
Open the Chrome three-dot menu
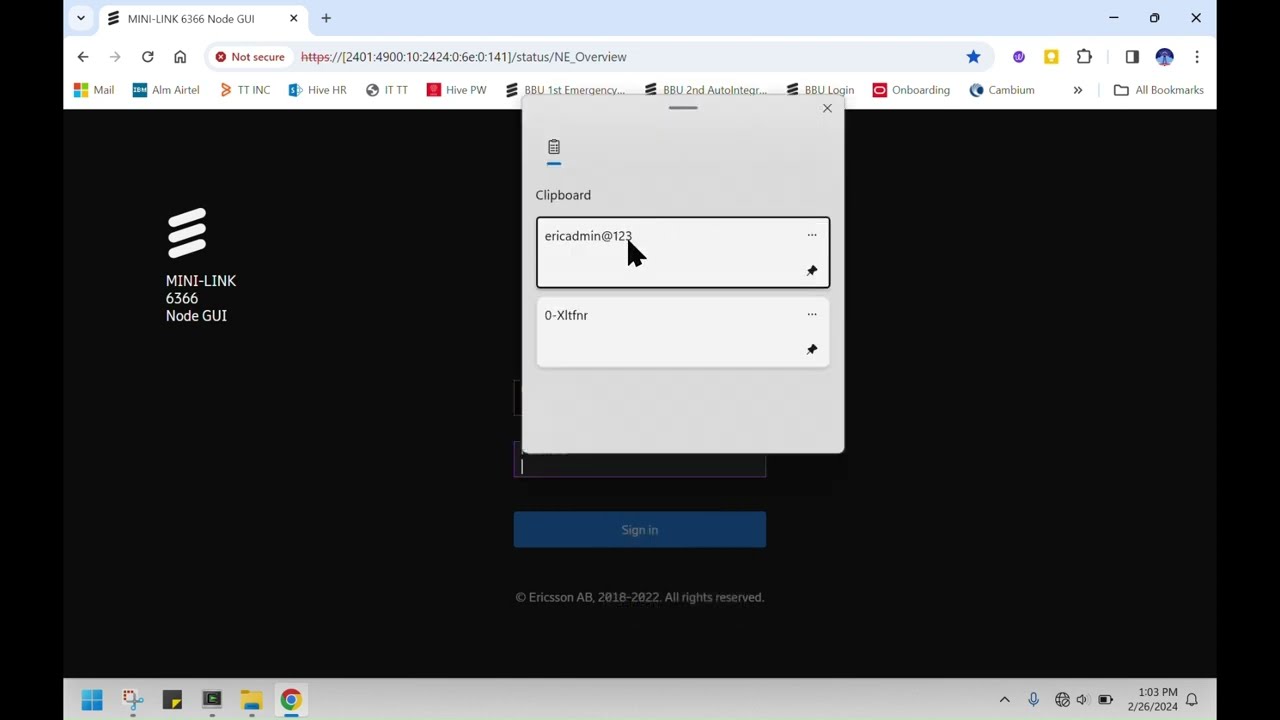[1197, 57]
